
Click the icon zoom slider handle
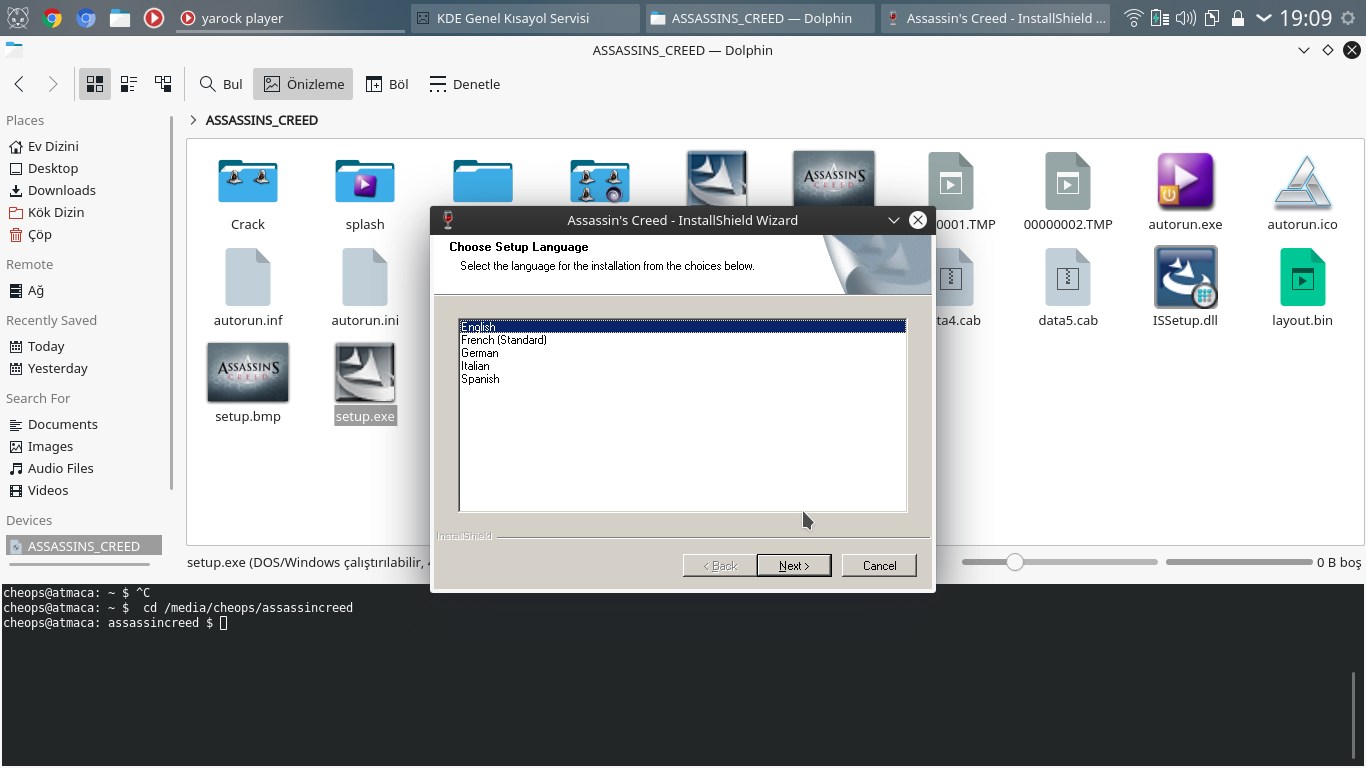coord(1015,562)
